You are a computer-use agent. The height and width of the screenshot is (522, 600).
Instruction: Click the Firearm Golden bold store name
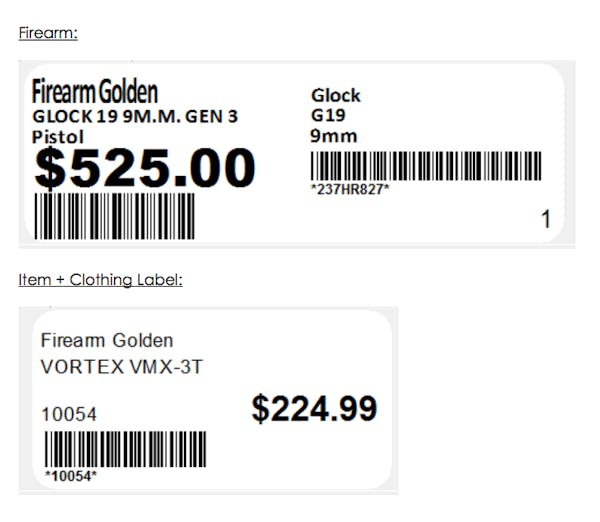pos(95,92)
